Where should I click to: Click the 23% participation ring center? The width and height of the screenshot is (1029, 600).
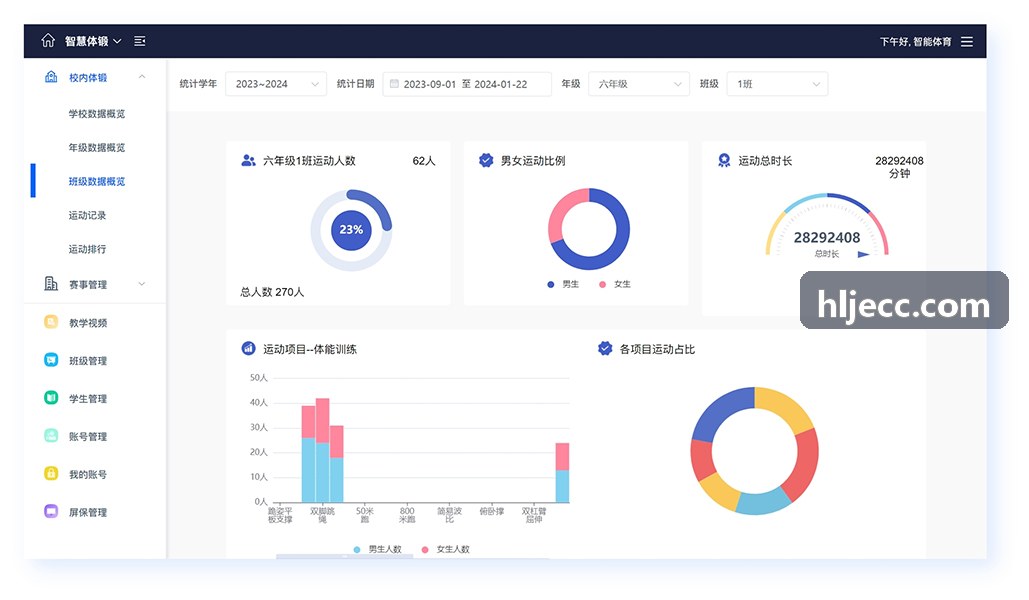(351, 230)
